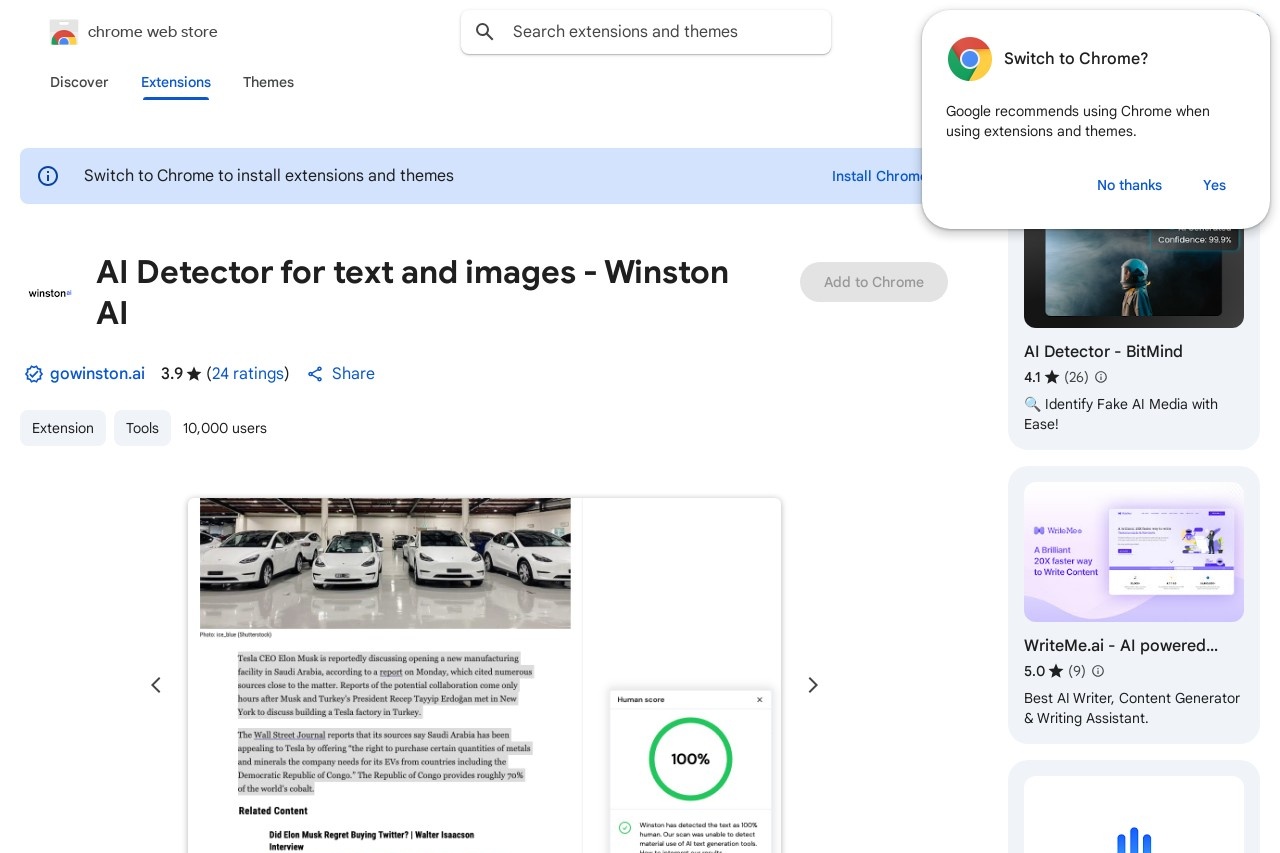Click the 10,000 users text
The width and height of the screenshot is (1280, 853).
225,428
